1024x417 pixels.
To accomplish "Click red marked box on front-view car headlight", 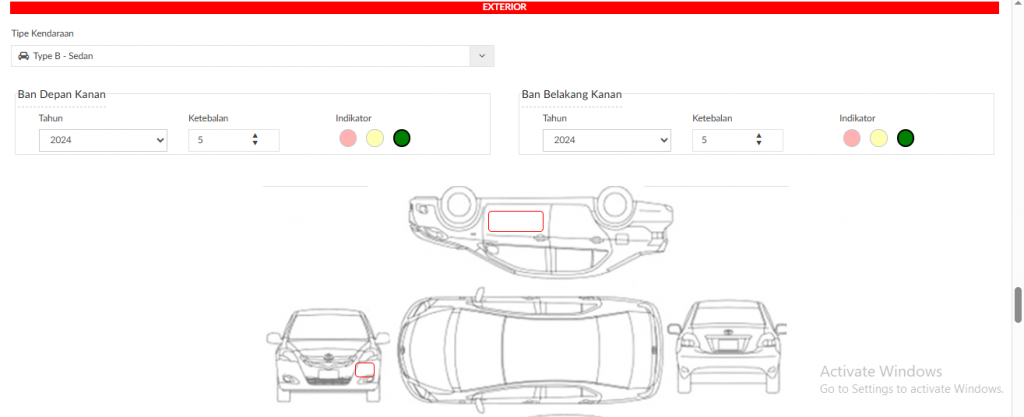I will click(x=365, y=370).
